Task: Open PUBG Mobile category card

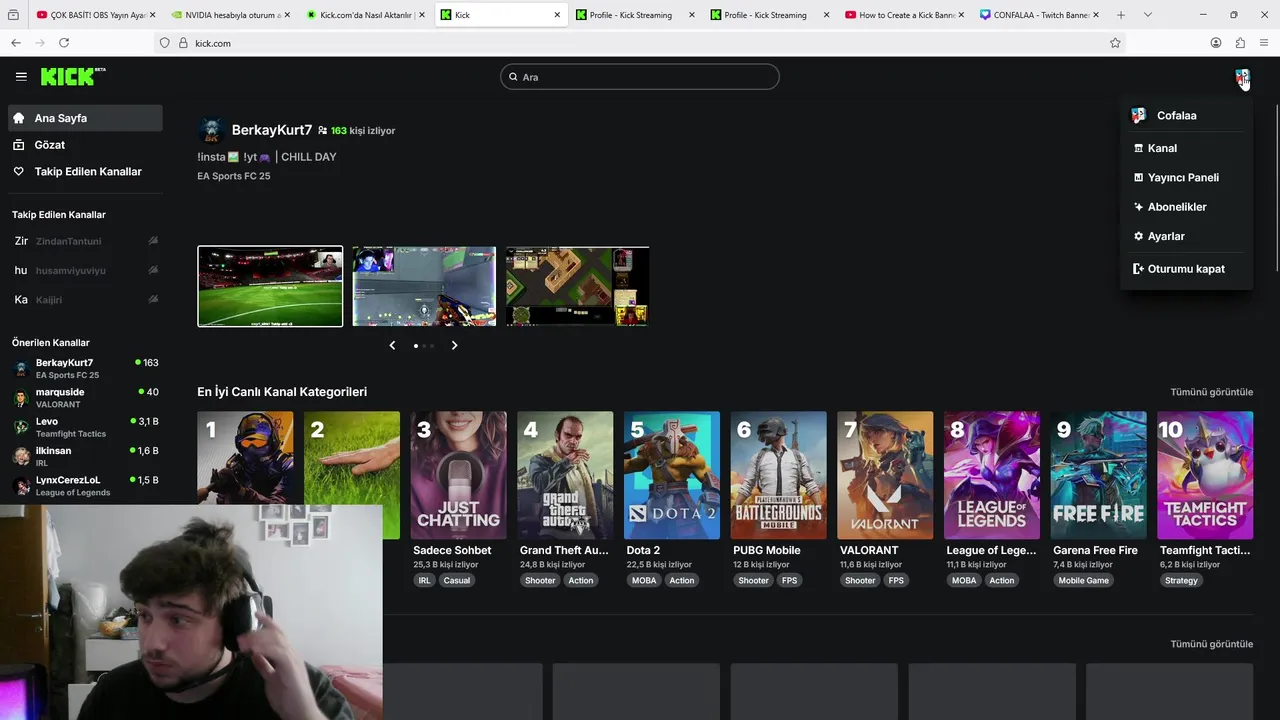Action: point(779,475)
